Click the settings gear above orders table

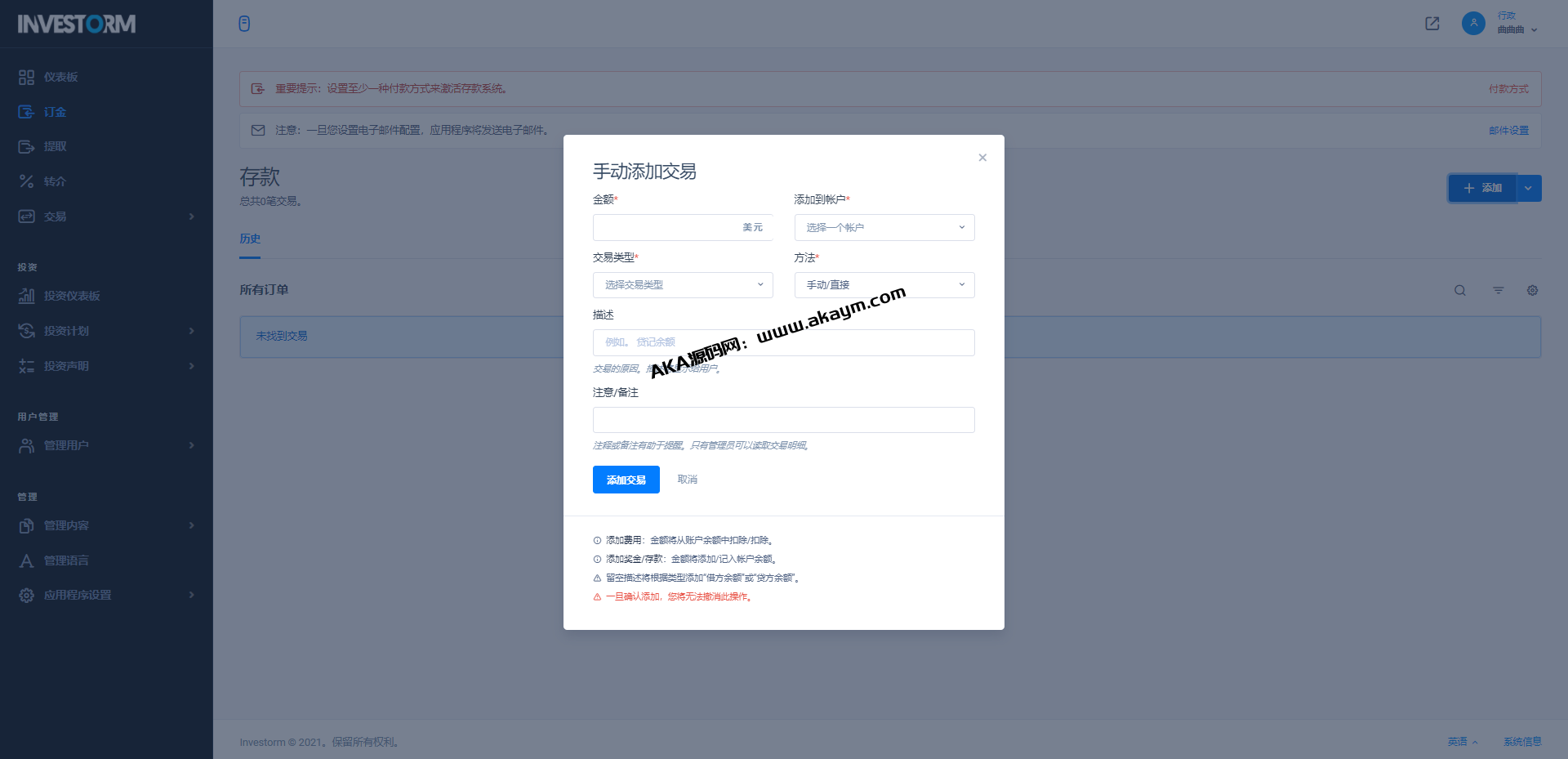point(1532,291)
